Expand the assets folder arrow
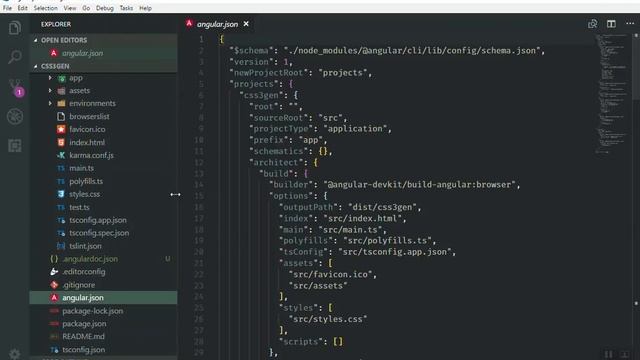 point(50,91)
